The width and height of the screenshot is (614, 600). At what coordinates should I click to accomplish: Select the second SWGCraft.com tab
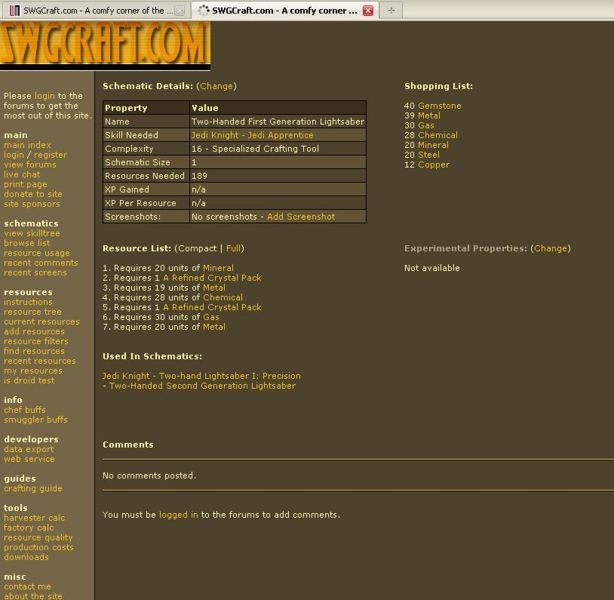[280, 10]
